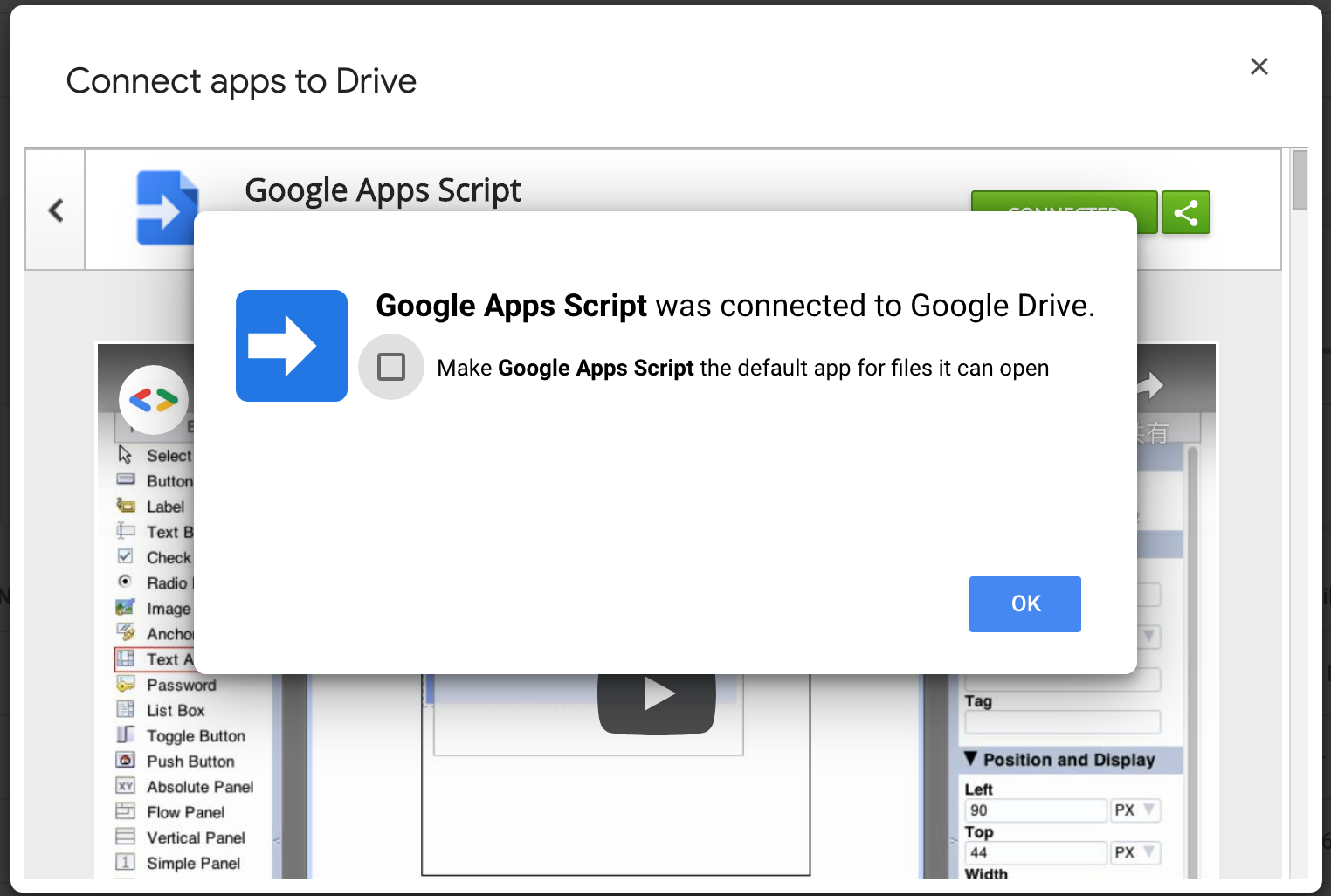This screenshot has height=896, width=1331.
Task: Click the Connect apps to Drive heading
Action: click(241, 81)
